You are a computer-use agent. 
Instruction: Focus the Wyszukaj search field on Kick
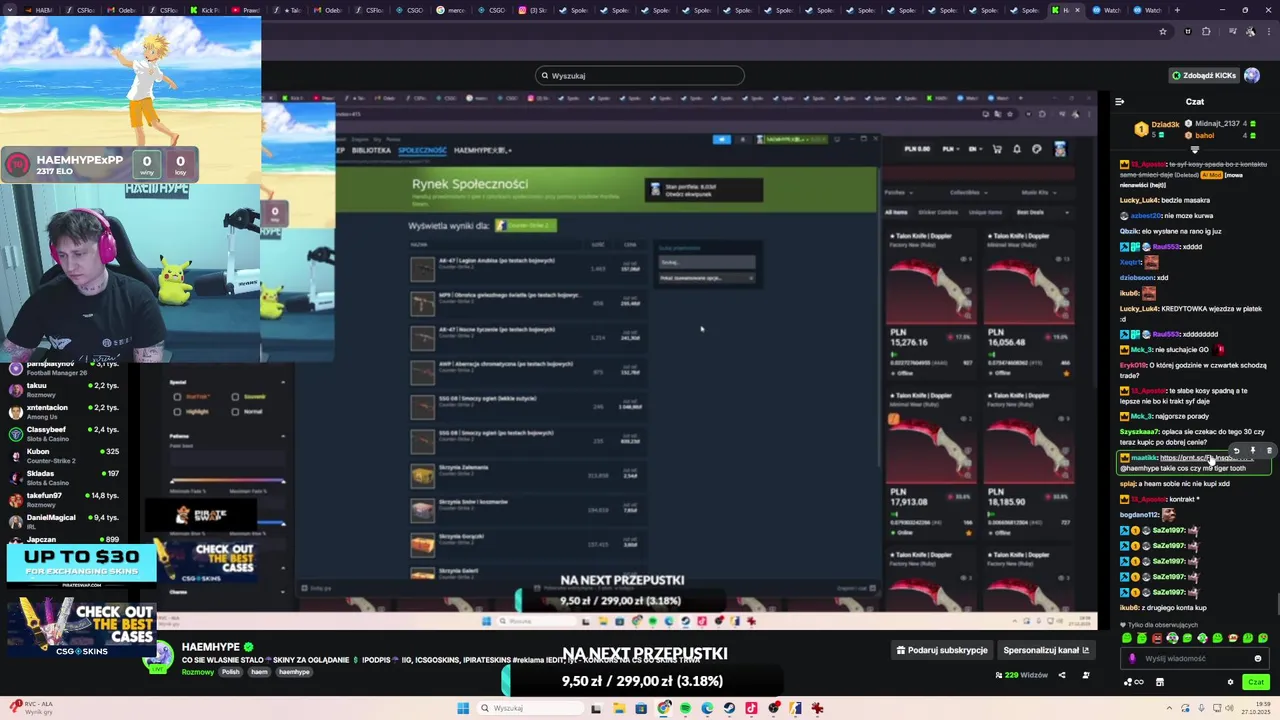tap(640, 75)
